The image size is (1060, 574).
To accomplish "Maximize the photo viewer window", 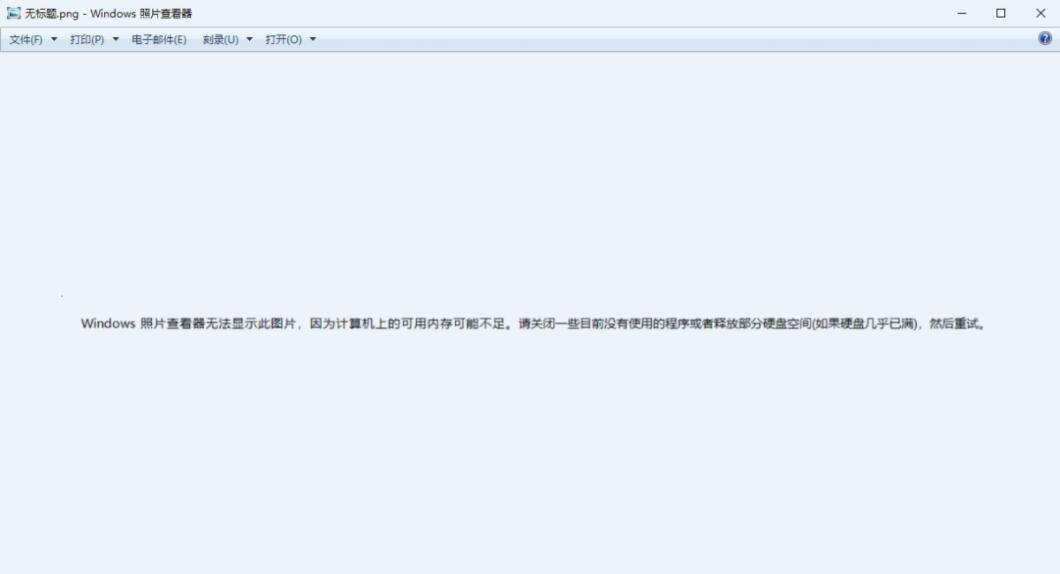I will [1001, 13].
